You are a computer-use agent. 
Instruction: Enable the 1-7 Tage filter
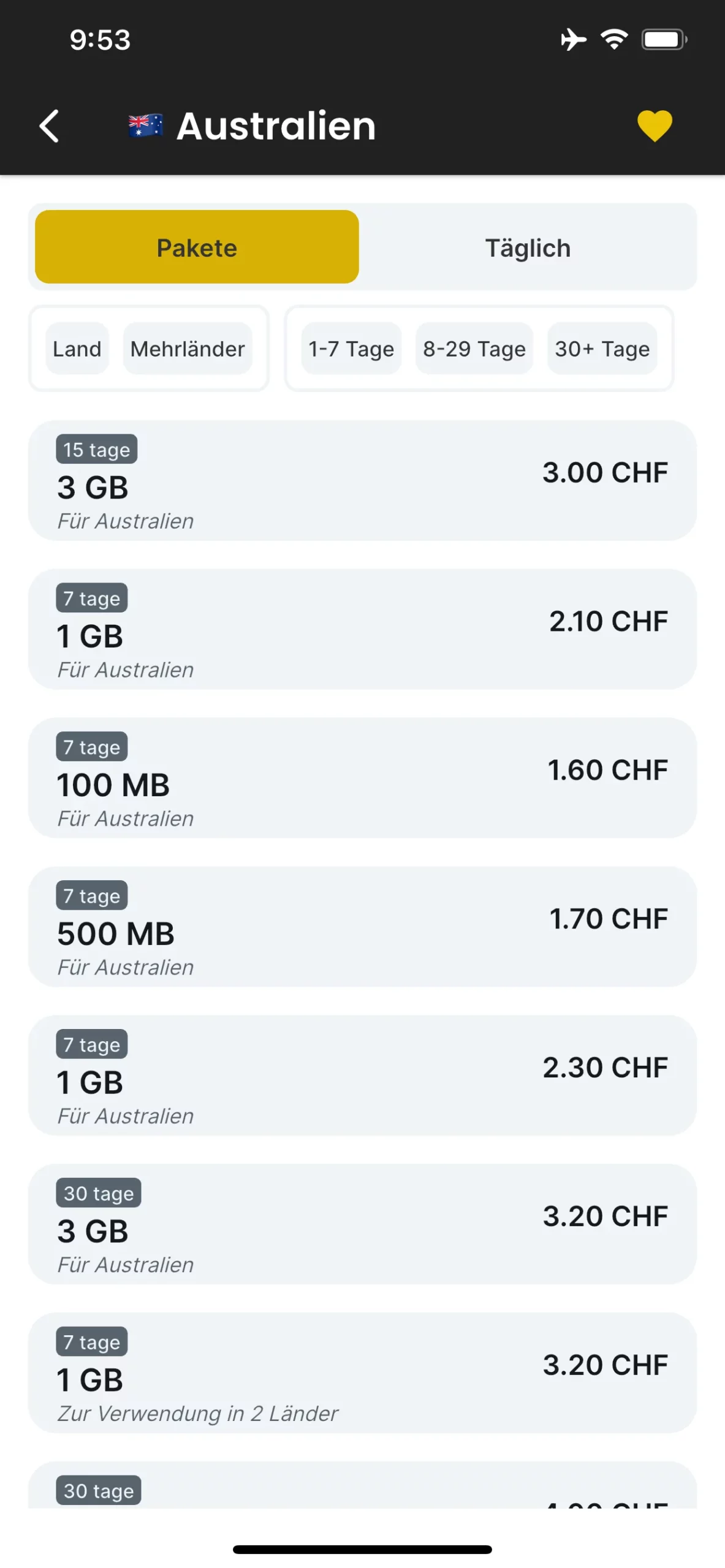point(351,349)
